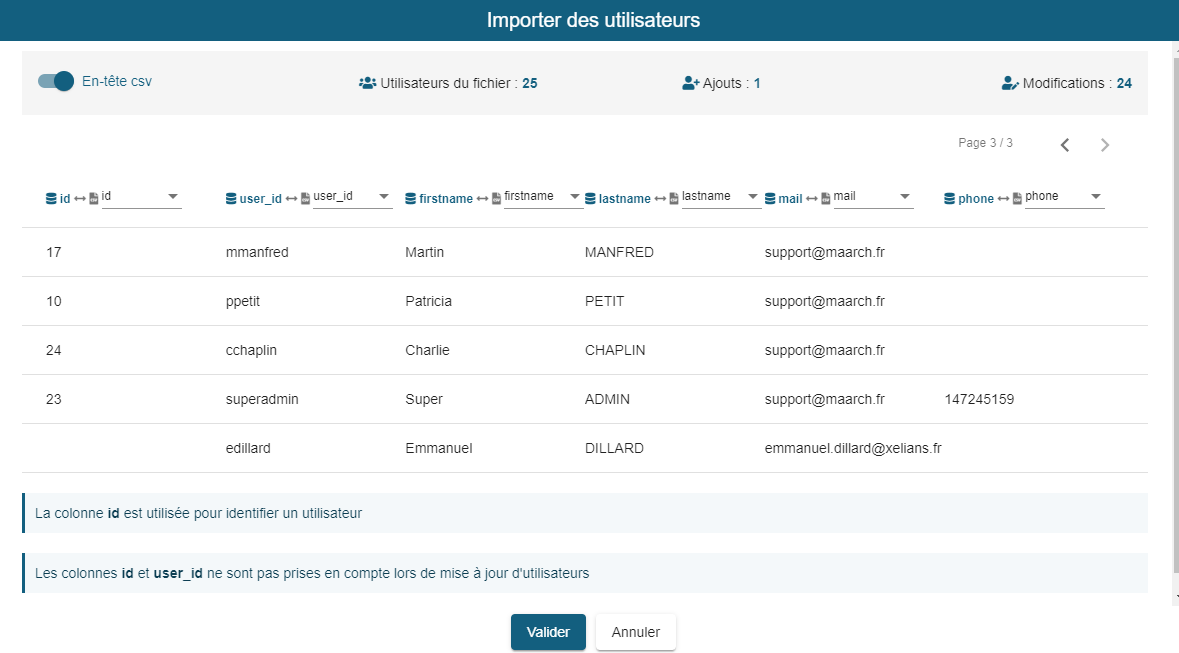
Task: Open the user_id mapping dropdown
Action: (x=352, y=197)
